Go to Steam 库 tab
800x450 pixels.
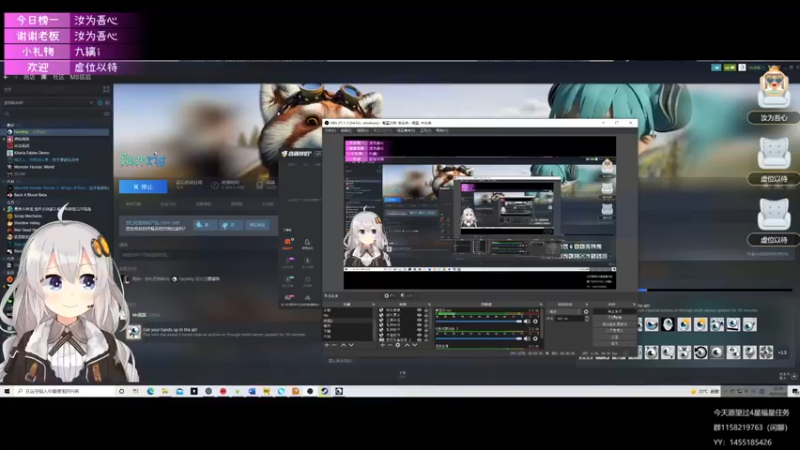coord(44,78)
